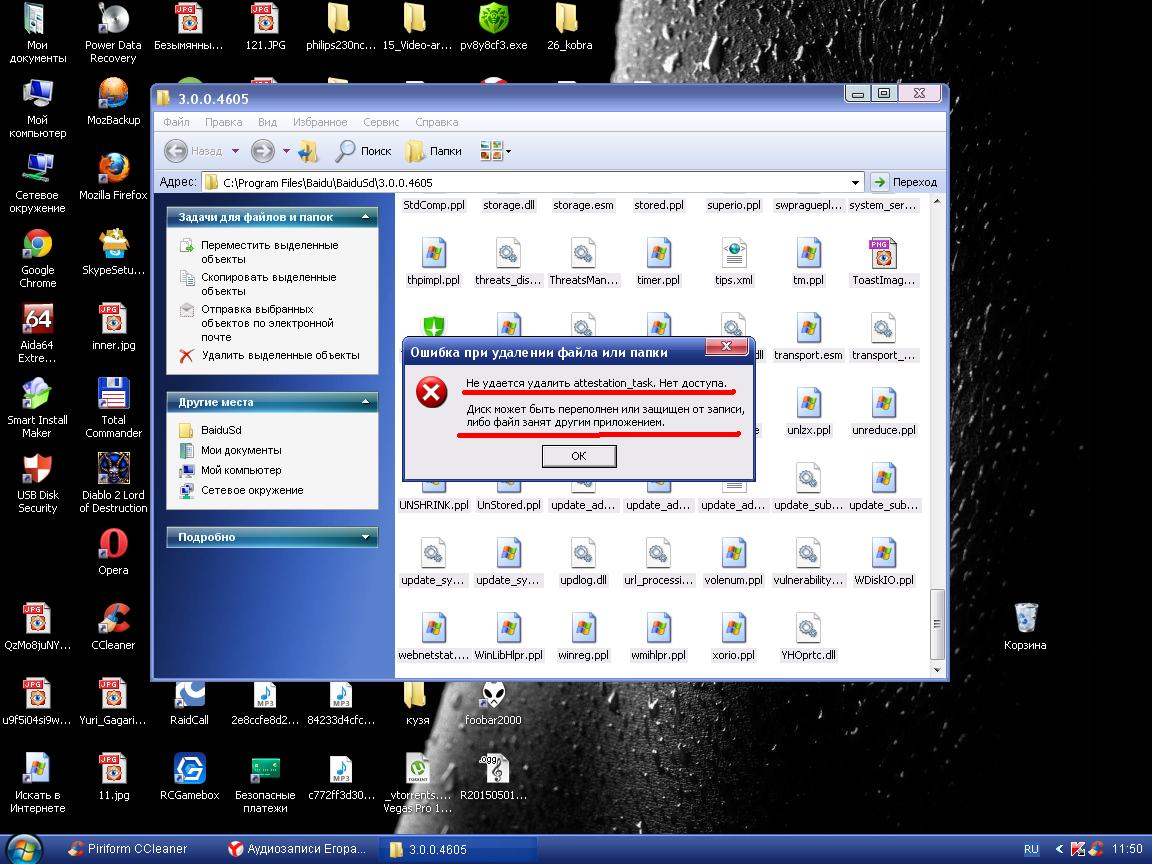The height and width of the screenshot is (864, 1152).
Task: Open the Opera desktop shortcut
Action: tap(113, 551)
